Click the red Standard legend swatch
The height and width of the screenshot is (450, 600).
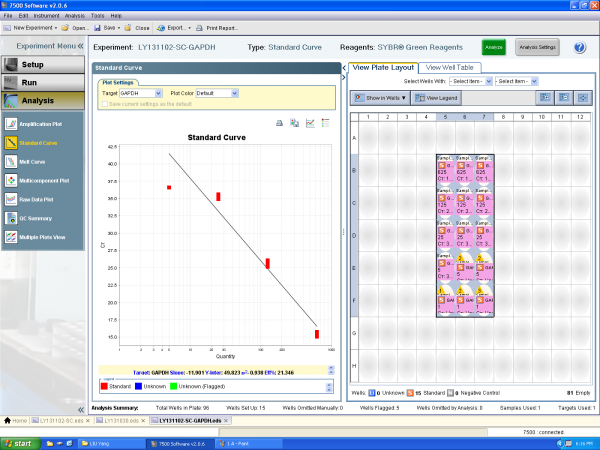[x=104, y=386]
